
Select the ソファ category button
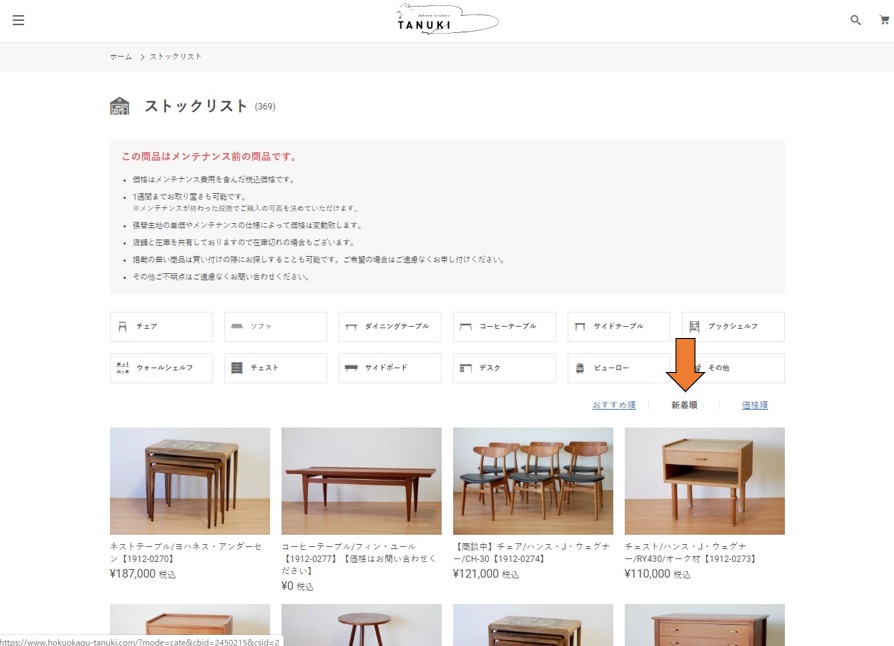(275, 327)
